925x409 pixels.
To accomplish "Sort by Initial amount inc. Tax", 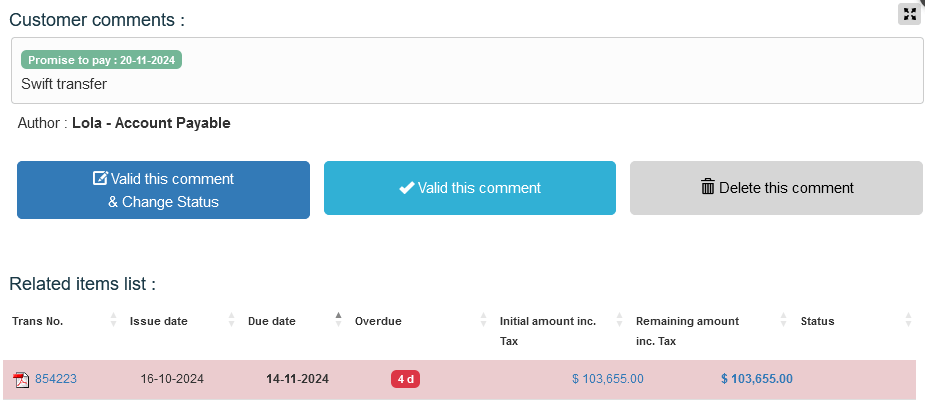I will pos(548,321).
